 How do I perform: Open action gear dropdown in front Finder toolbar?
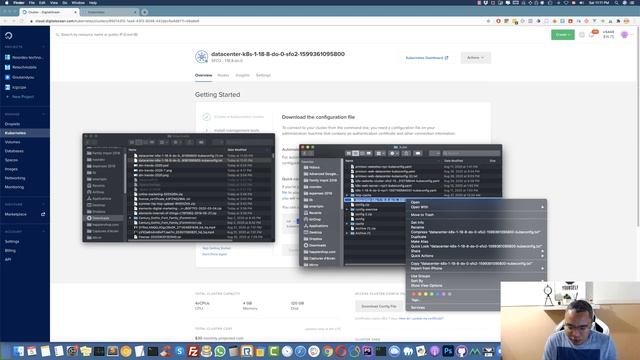tap(394, 153)
